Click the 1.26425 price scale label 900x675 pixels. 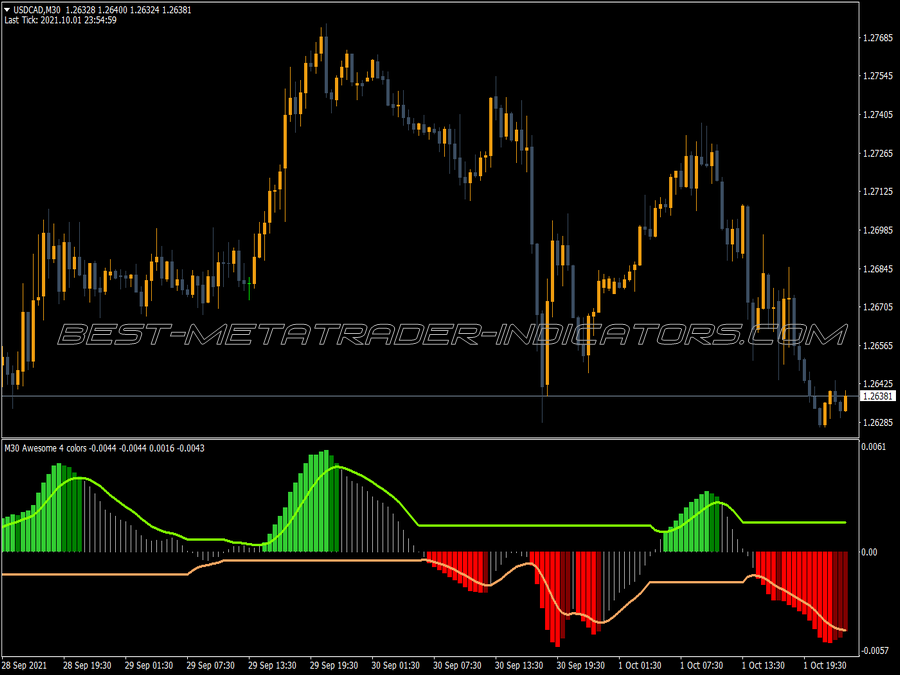(x=878, y=383)
